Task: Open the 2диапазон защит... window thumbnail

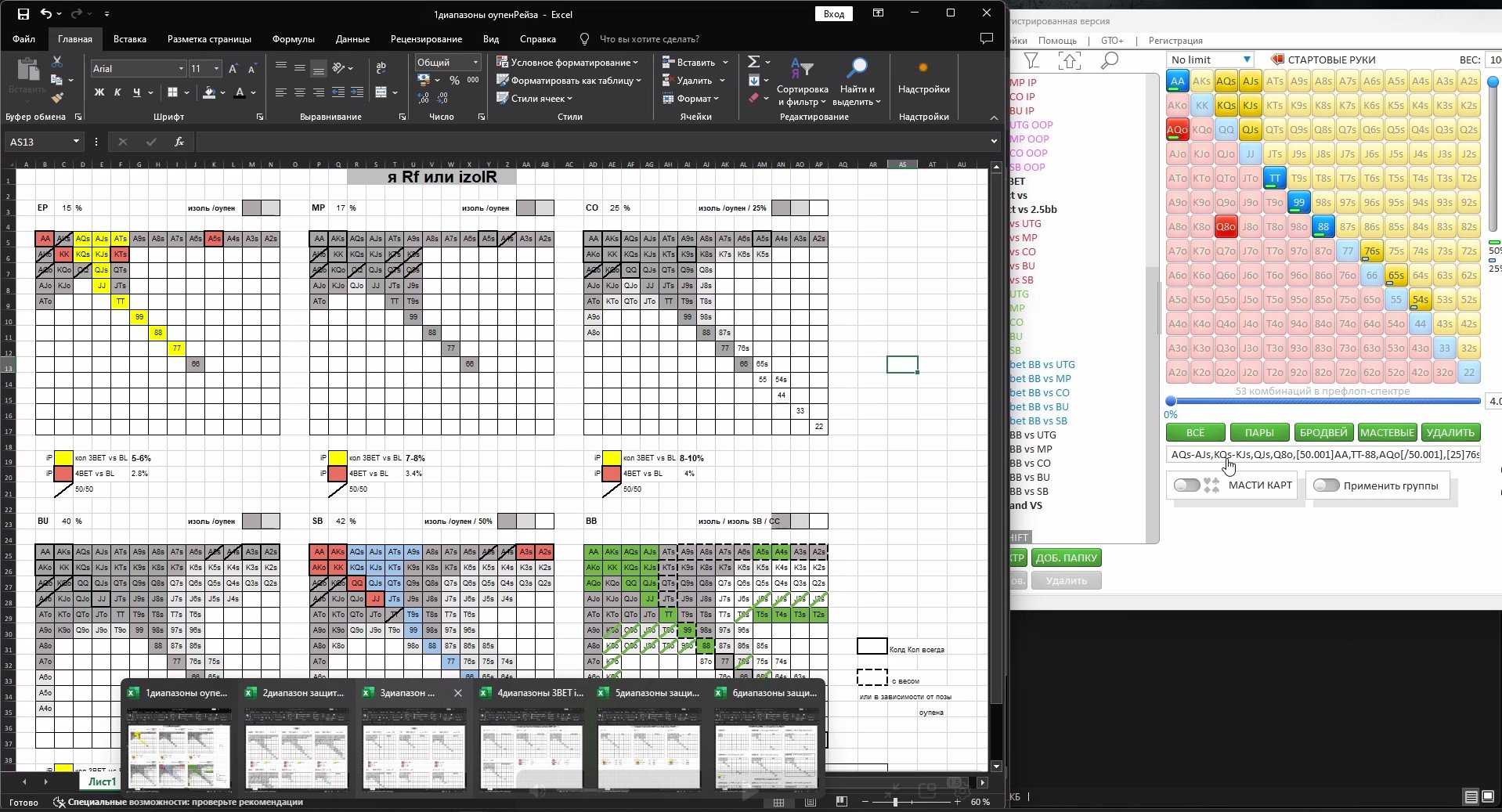Action: [296, 740]
